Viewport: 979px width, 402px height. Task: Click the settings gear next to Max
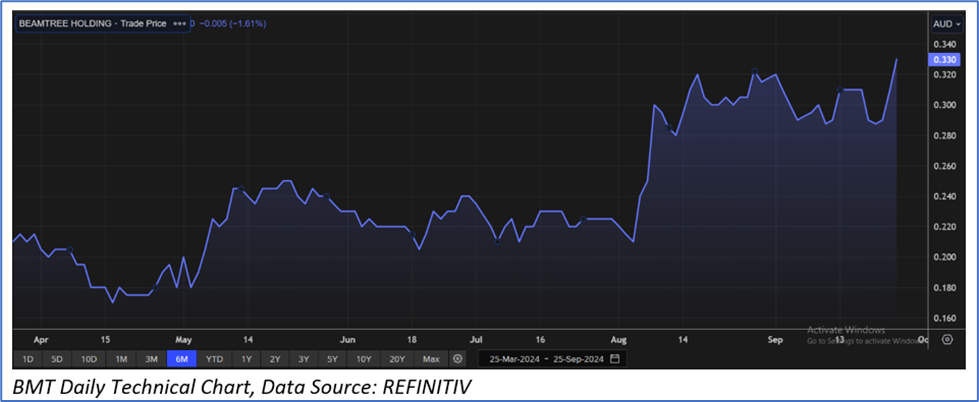pos(458,358)
